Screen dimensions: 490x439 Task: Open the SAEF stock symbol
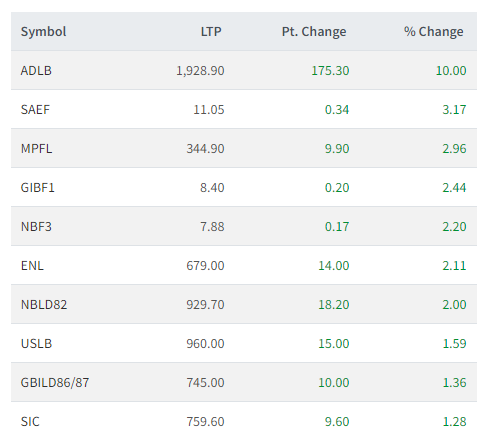point(35,110)
